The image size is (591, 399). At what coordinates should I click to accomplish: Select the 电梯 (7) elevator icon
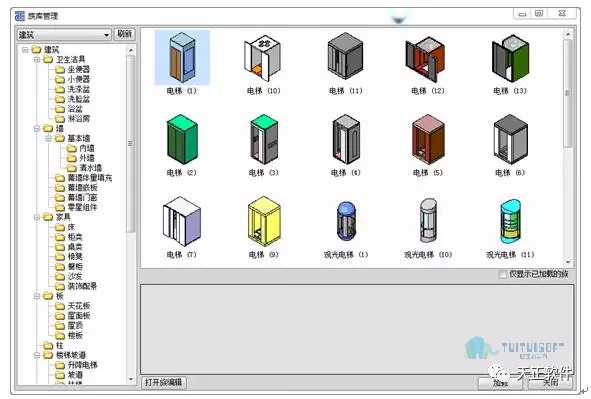click(182, 221)
